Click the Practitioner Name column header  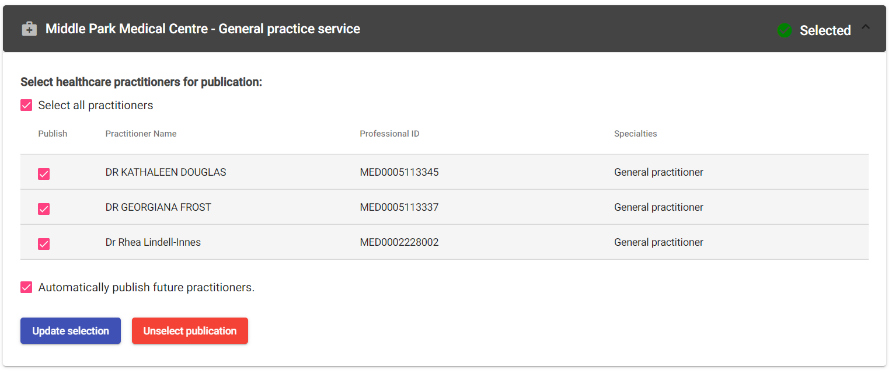point(141,134)
